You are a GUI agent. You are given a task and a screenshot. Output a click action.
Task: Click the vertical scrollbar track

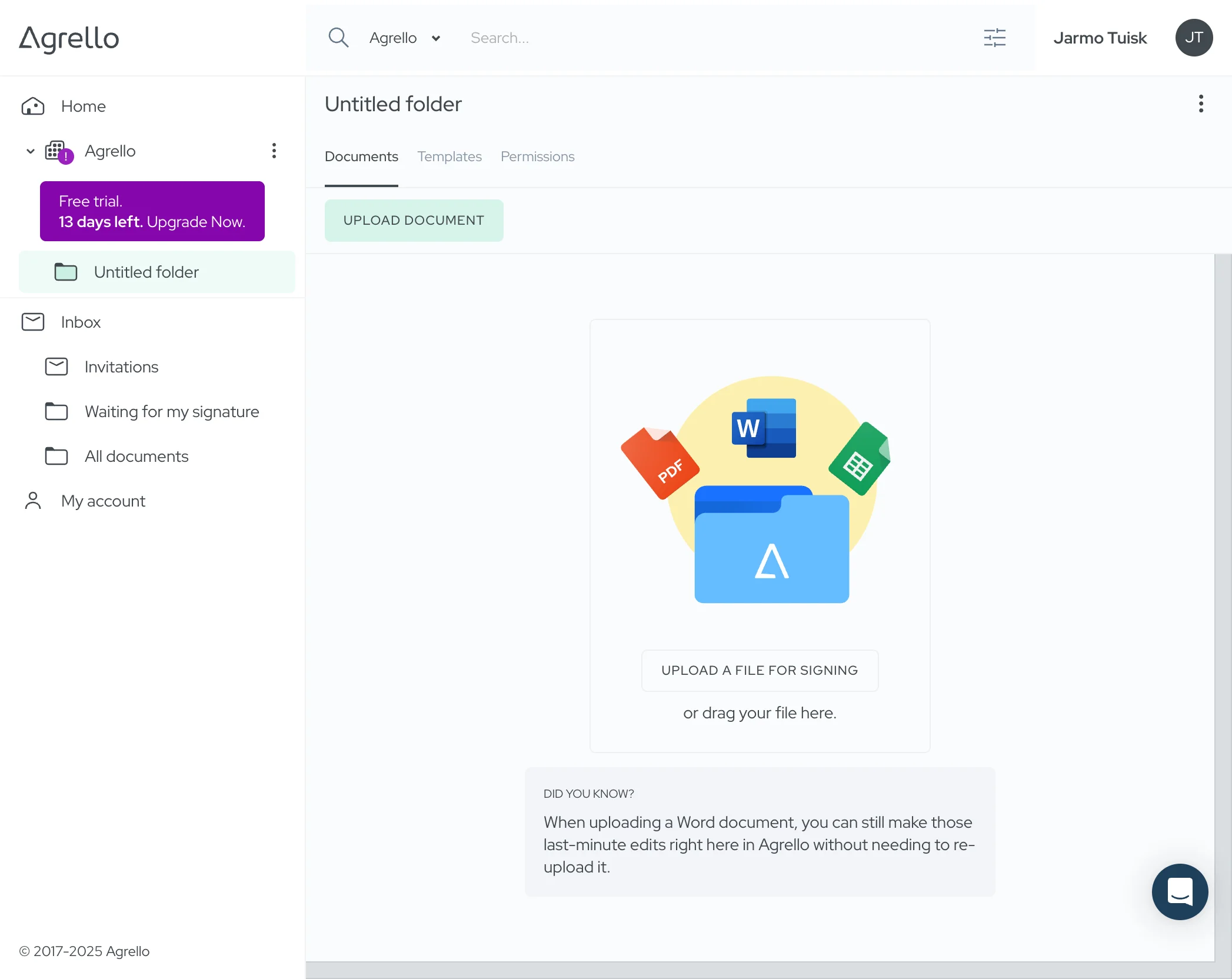pos(1223,588)
